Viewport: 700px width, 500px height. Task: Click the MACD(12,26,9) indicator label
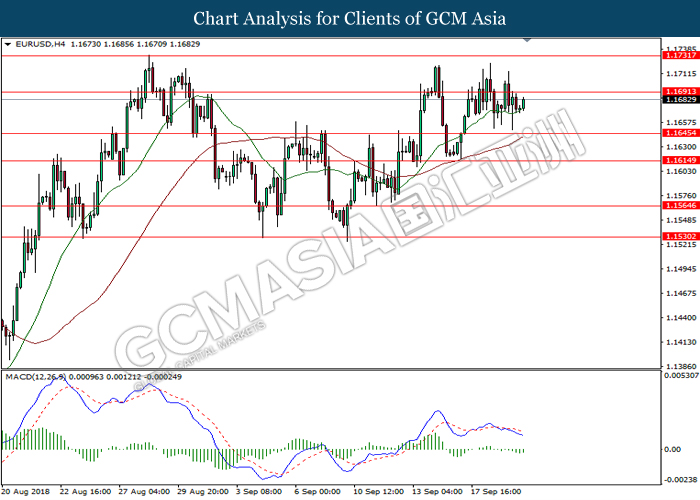pos(35,376)
